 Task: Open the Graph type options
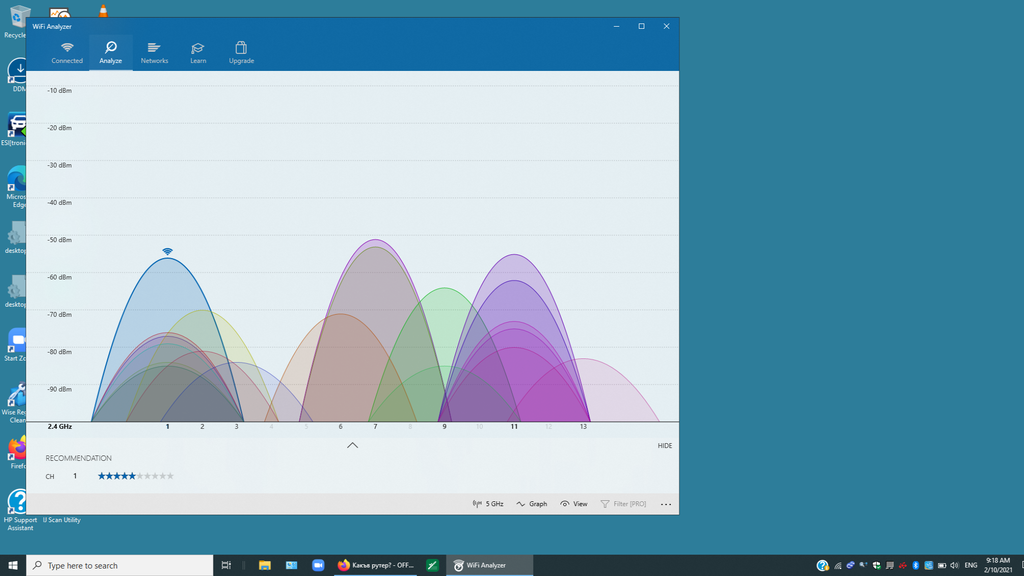(532, 504)
